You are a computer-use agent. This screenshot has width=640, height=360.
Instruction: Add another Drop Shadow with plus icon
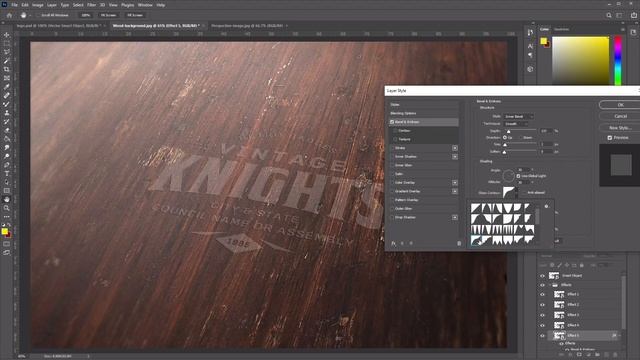[x=455, y=217]
